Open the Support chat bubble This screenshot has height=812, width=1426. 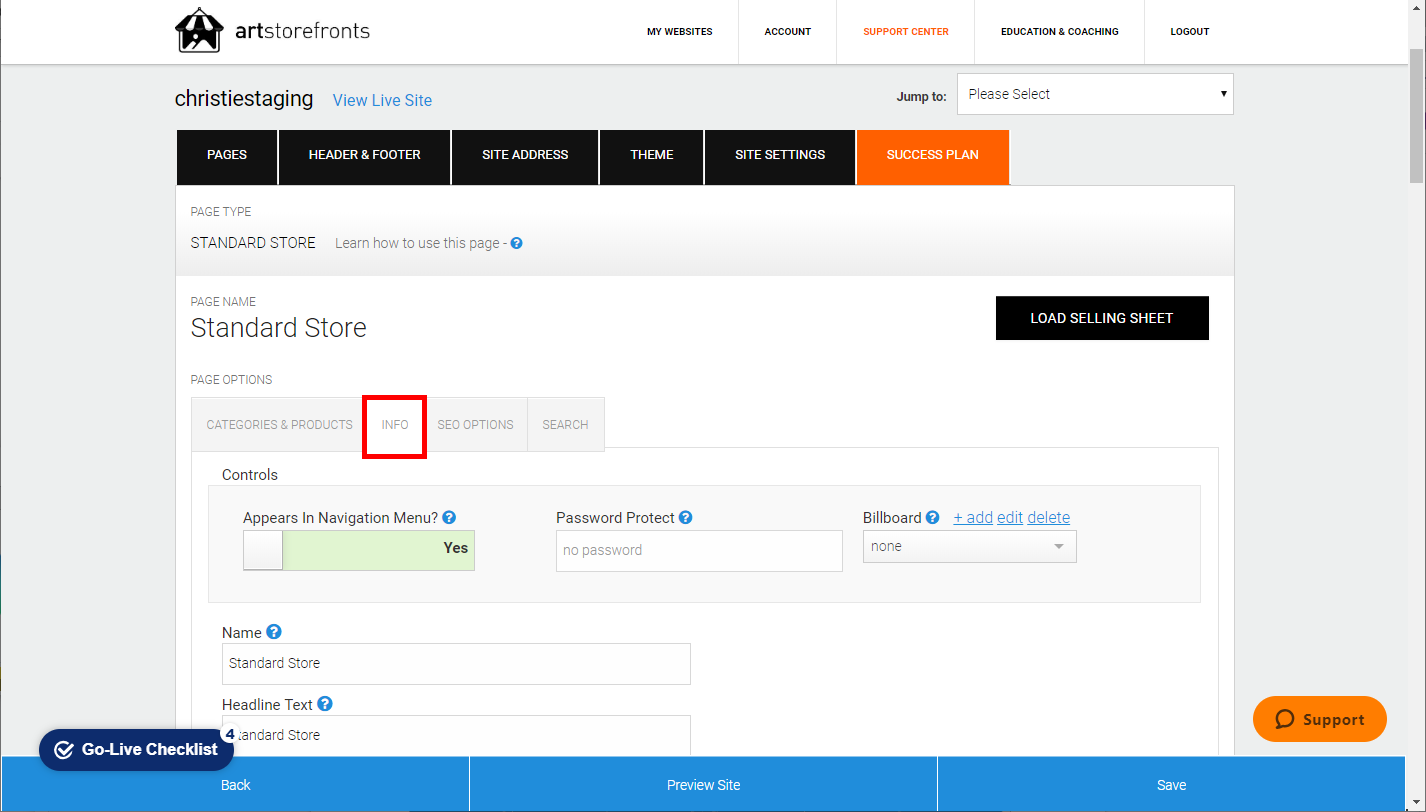1319,719
